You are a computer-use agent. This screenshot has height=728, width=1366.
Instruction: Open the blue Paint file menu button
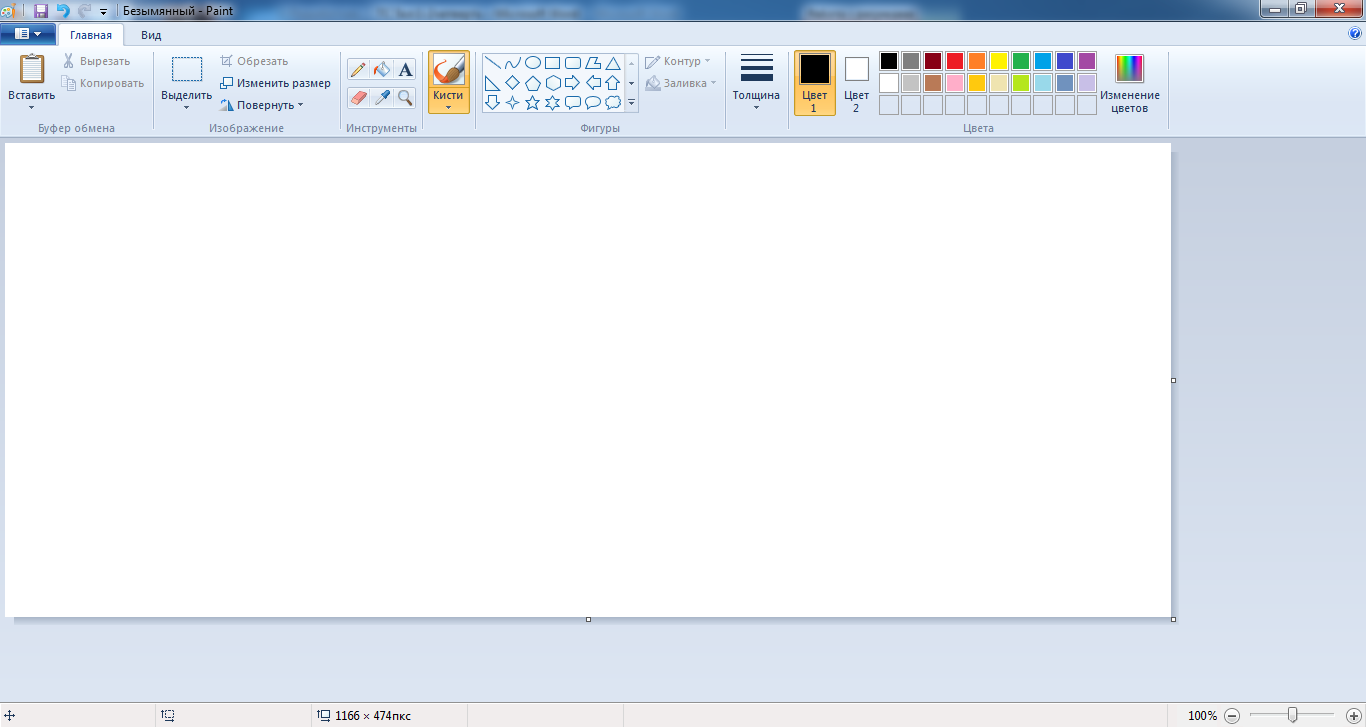pos(27,34)
